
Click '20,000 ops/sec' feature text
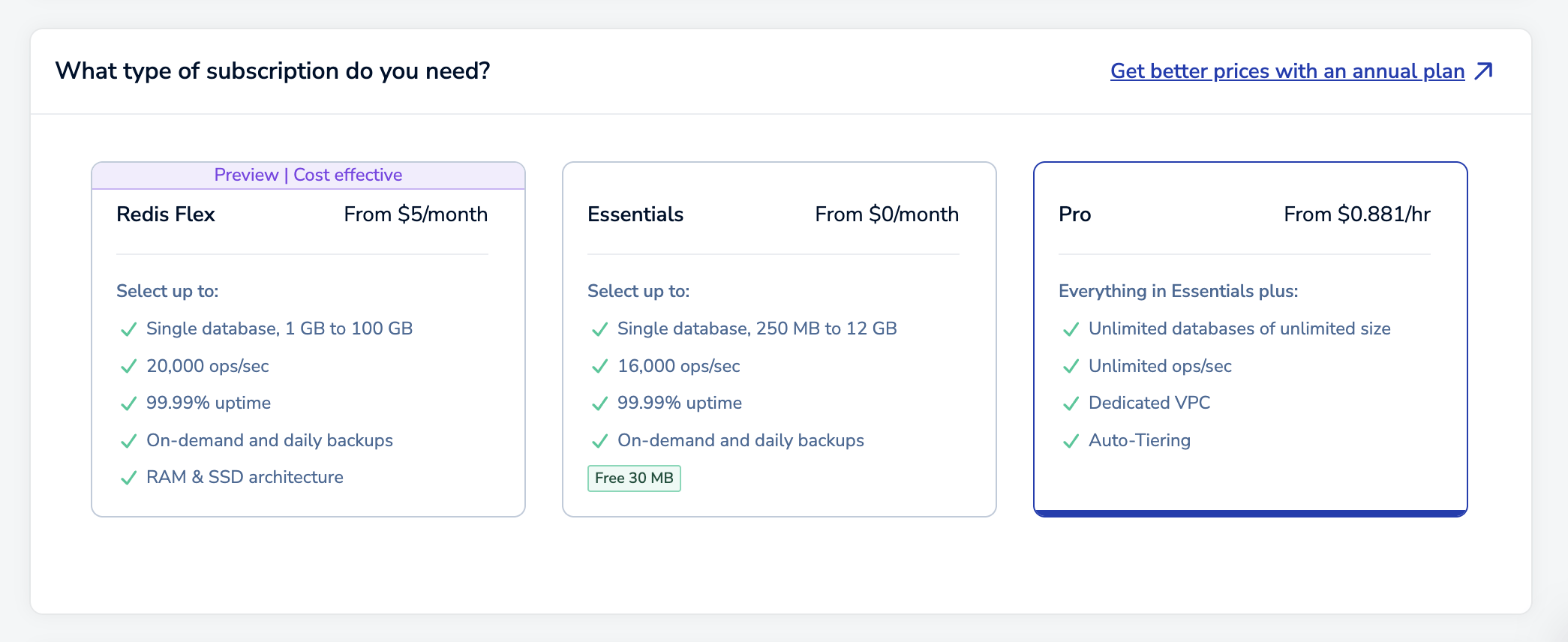(208, 366)
